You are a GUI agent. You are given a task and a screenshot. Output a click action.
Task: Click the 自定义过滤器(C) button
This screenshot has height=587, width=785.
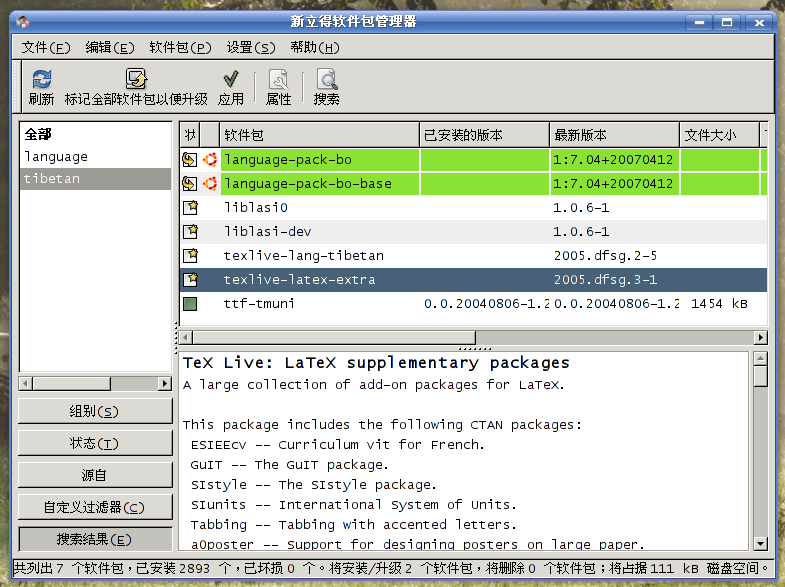click(x=95, y=507)
